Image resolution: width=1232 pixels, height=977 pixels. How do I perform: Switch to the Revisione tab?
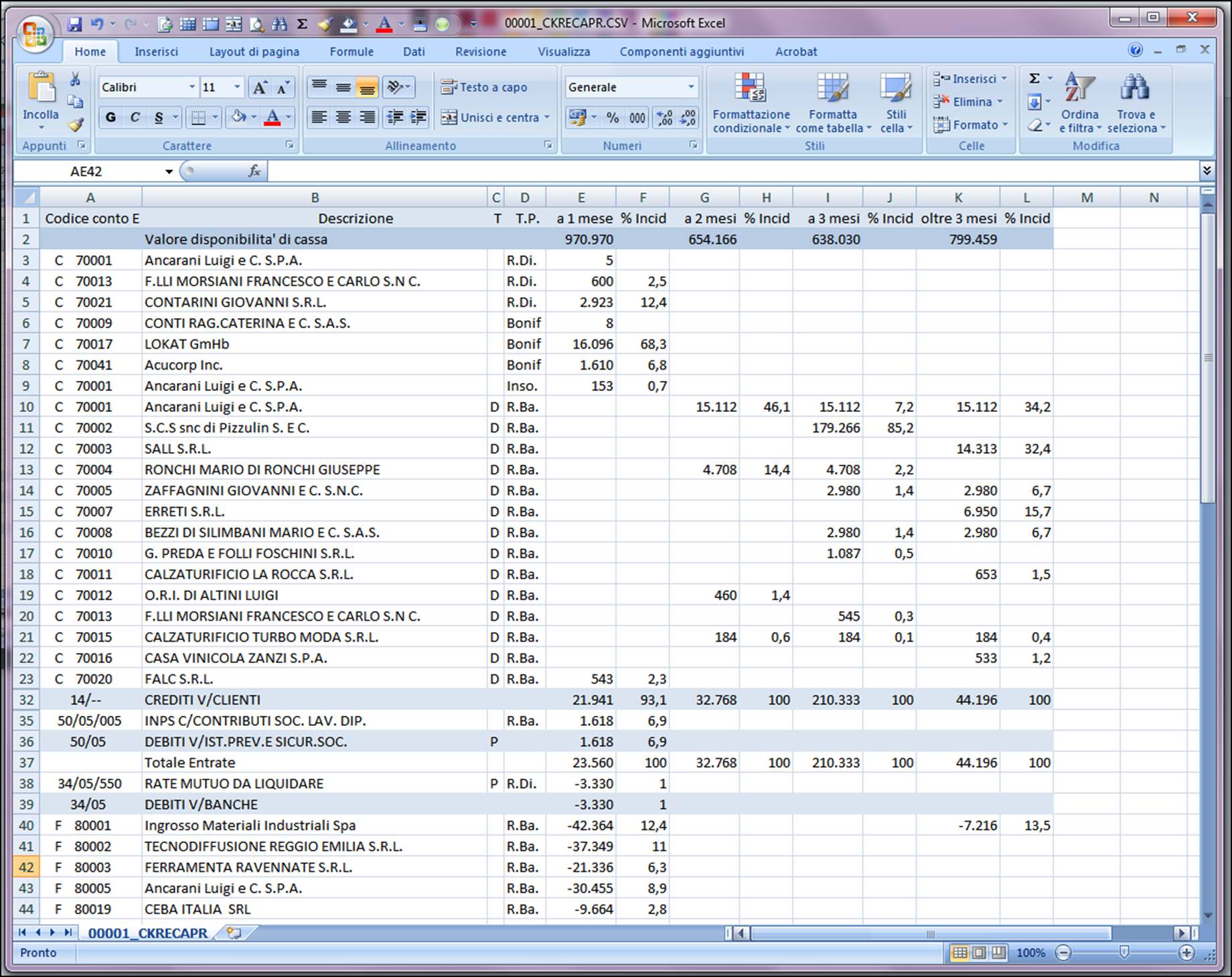481,52
